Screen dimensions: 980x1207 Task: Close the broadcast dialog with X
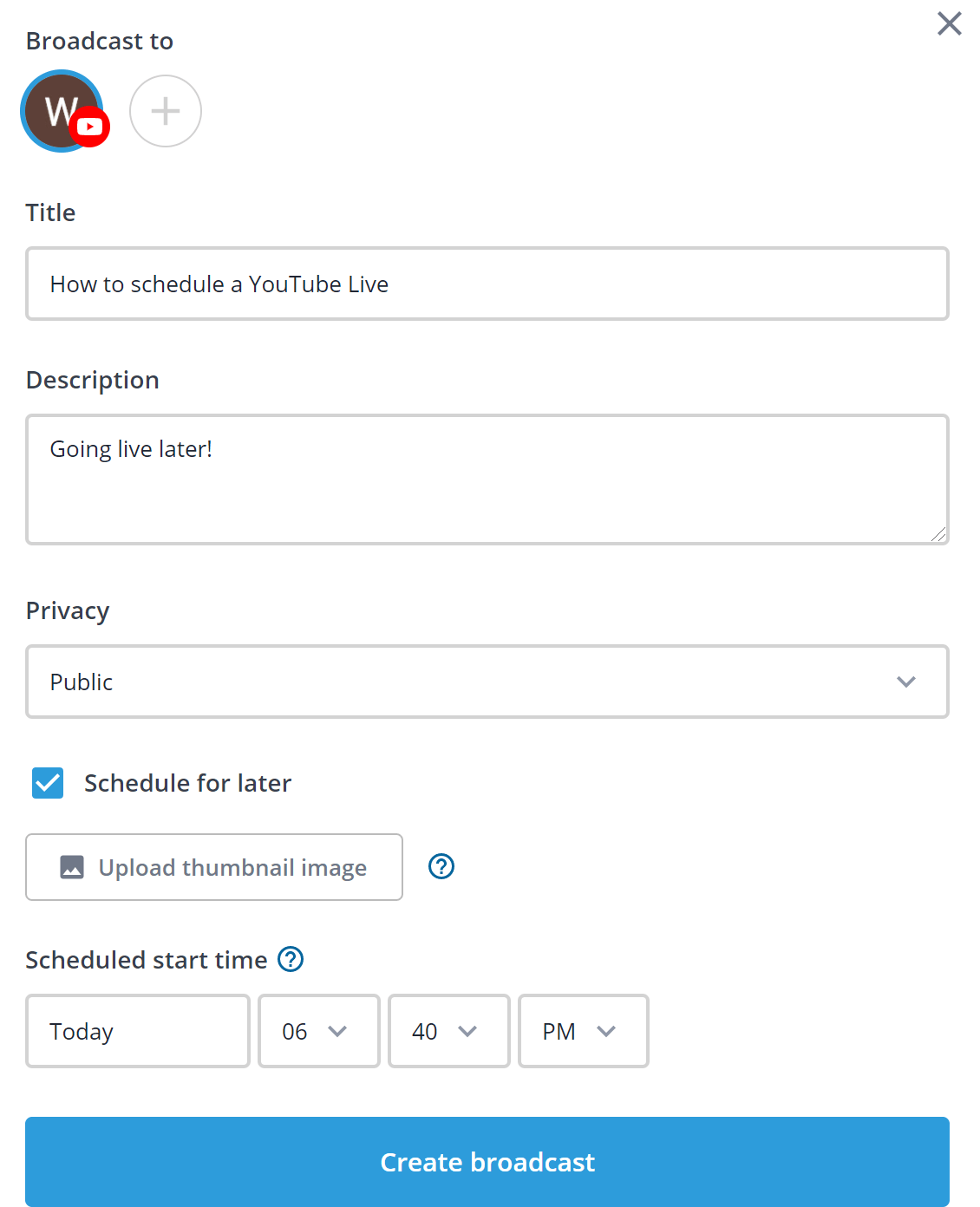point(950,23)
